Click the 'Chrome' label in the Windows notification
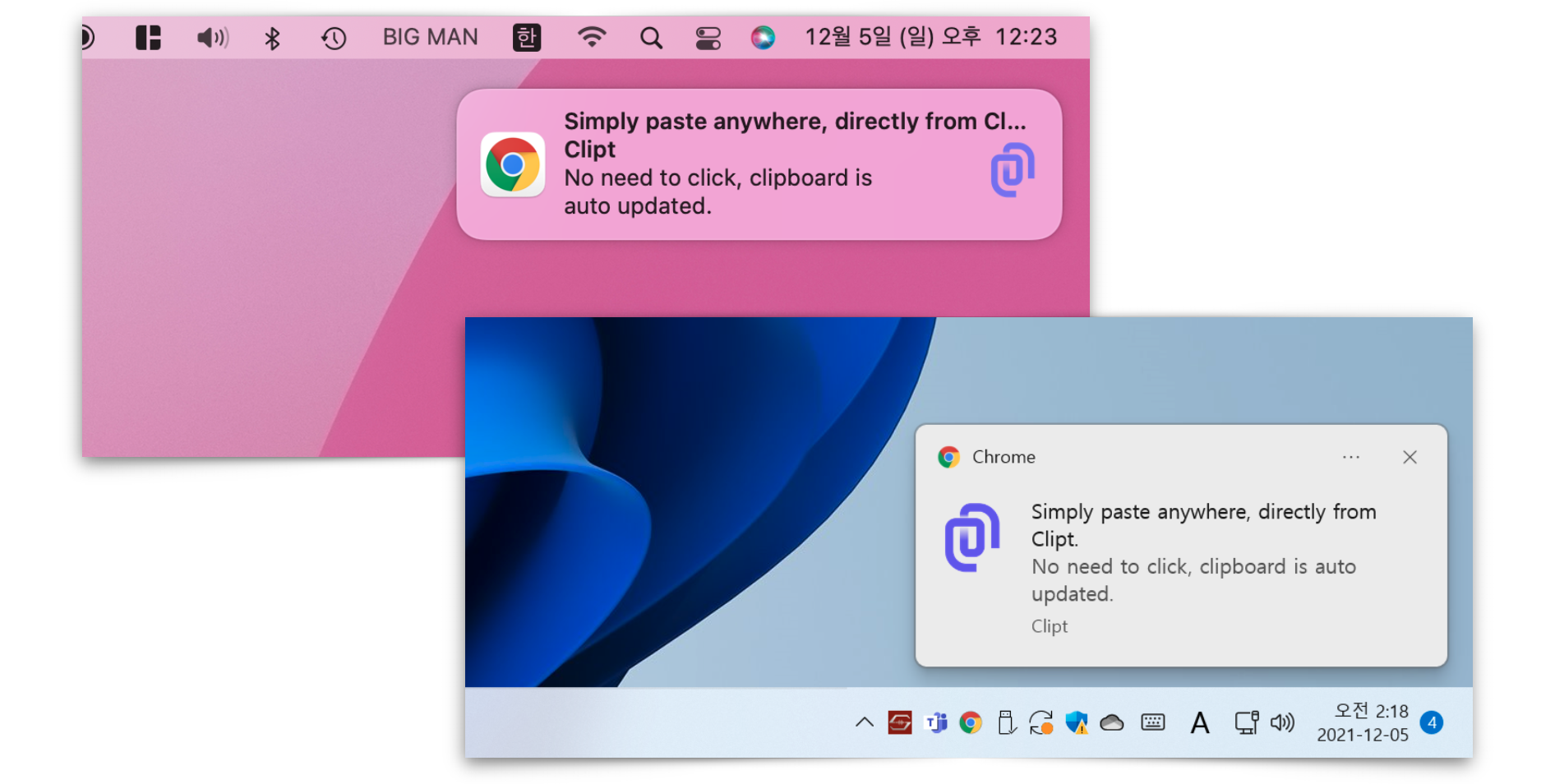The width and height of the screenshot is (1555, 784). click(1004, 457)
